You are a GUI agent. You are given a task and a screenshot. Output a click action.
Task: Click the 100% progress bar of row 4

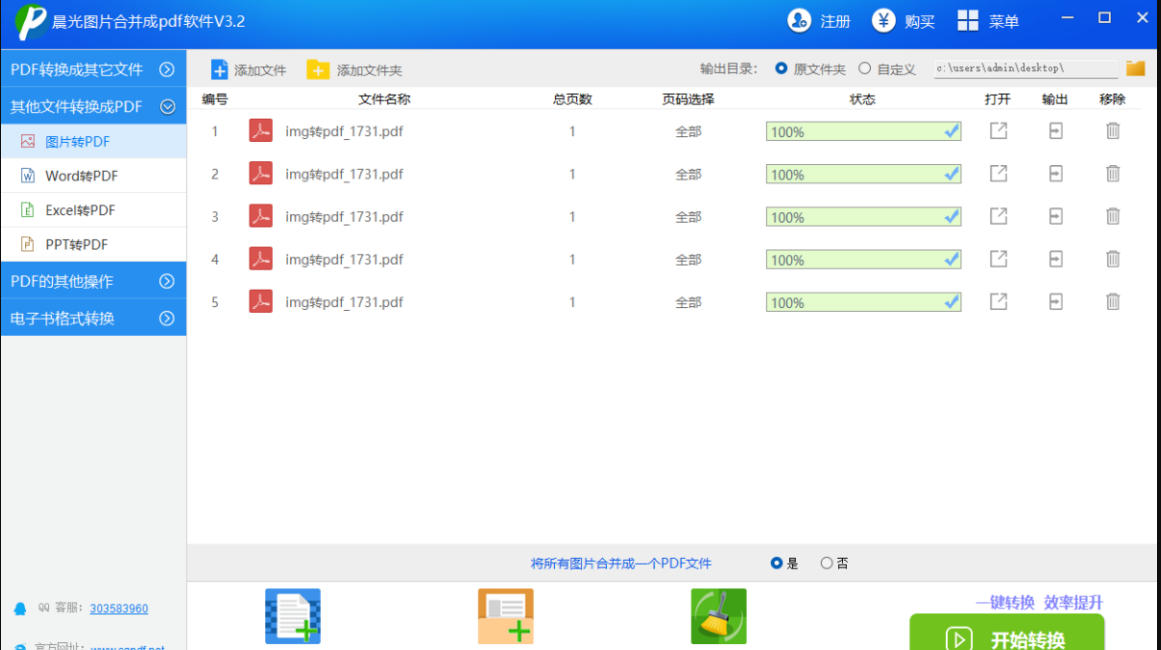pyautogui.click(x=862, y=260)
